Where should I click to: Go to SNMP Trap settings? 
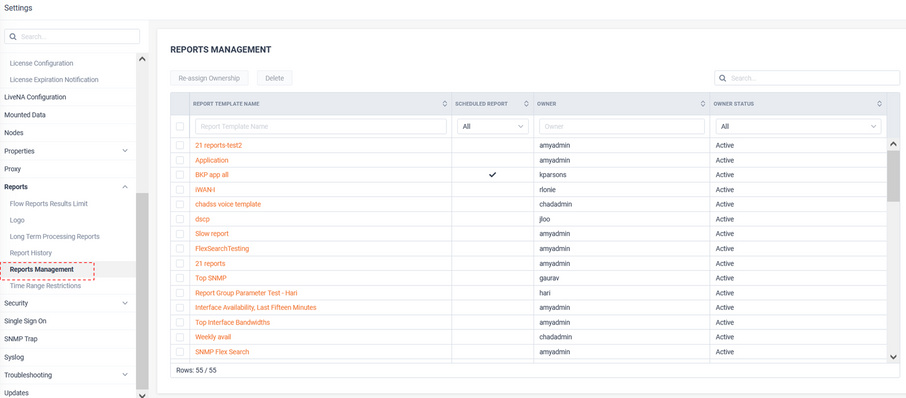[21, 339]
